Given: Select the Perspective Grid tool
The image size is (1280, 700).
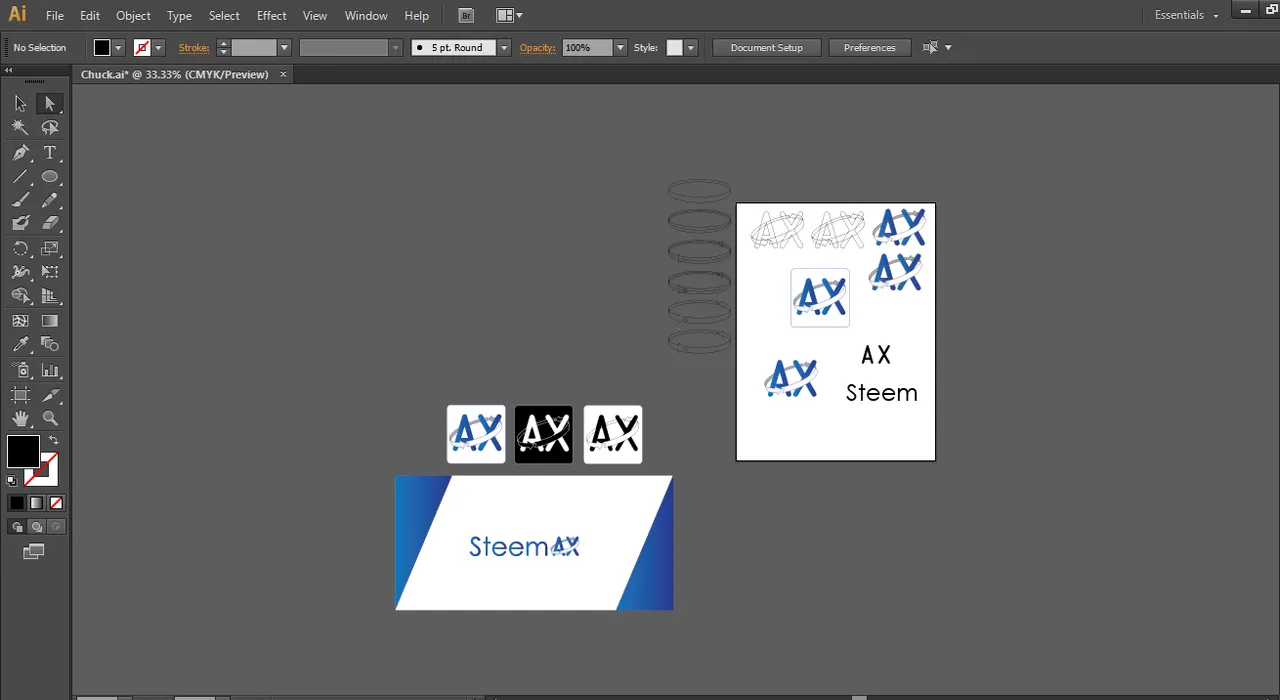Looking at the screenshot, I should click(x=50, y=296).
